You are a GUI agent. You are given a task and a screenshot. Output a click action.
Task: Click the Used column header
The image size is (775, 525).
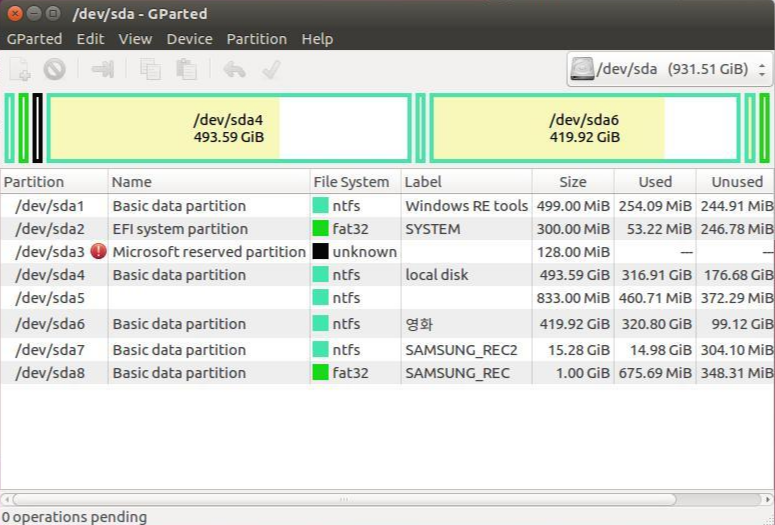(x=655, y=181)
